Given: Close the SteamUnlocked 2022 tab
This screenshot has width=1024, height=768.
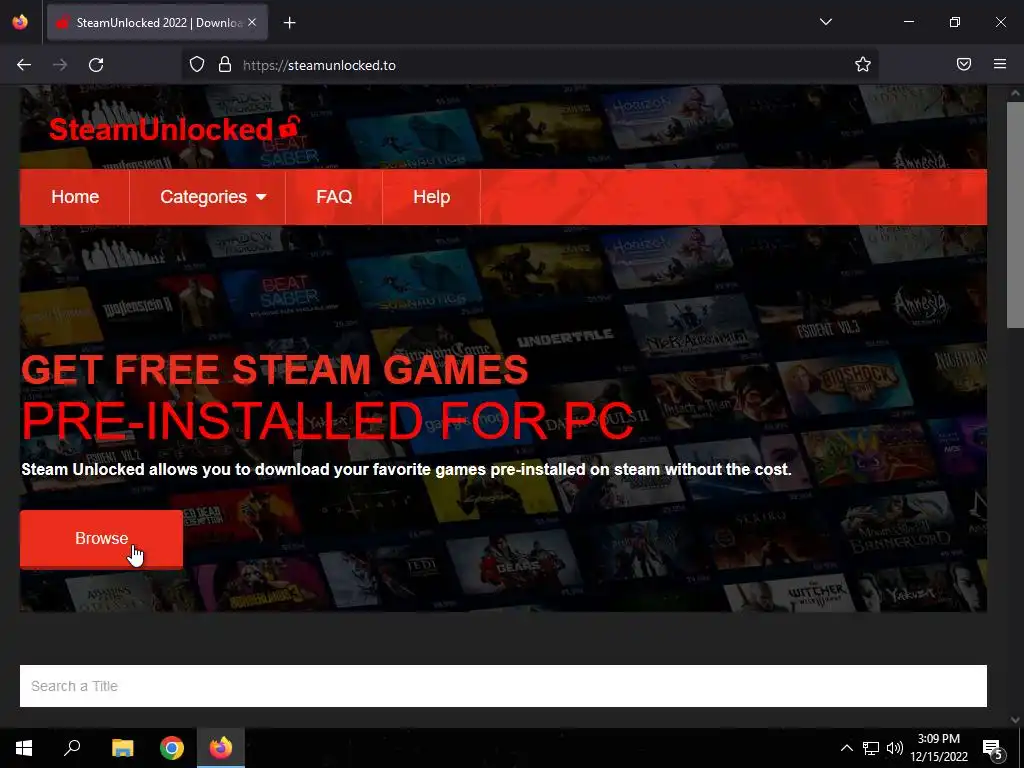Looking at the screenshot, I should pyautogui.click(x=252, y=23).
